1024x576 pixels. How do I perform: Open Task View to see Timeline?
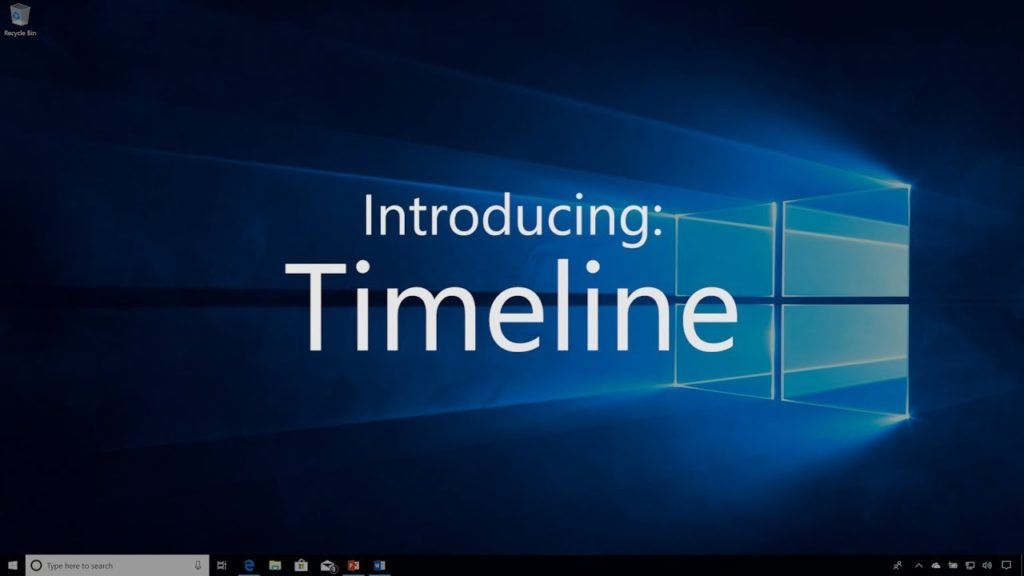[x=222, y=565]
